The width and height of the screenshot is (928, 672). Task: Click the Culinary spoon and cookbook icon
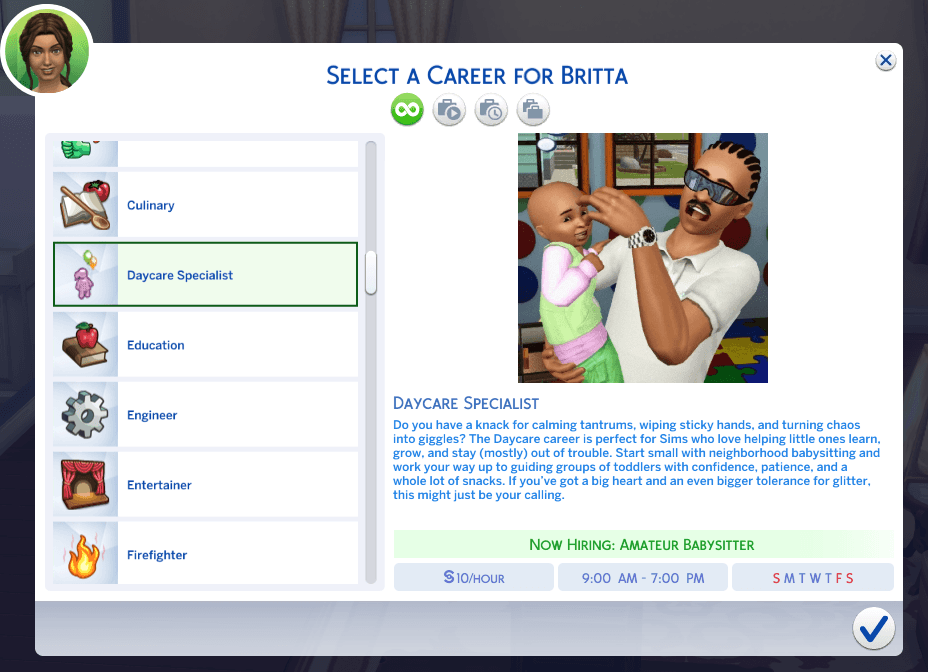pyautogui.click(x=85, y=205)
